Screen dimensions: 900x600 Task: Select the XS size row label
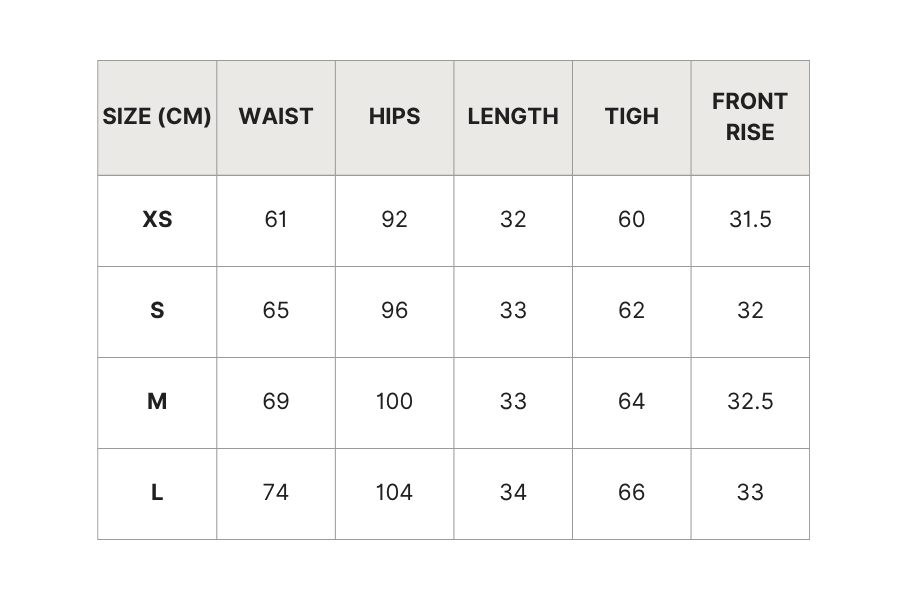pos(157,219)
